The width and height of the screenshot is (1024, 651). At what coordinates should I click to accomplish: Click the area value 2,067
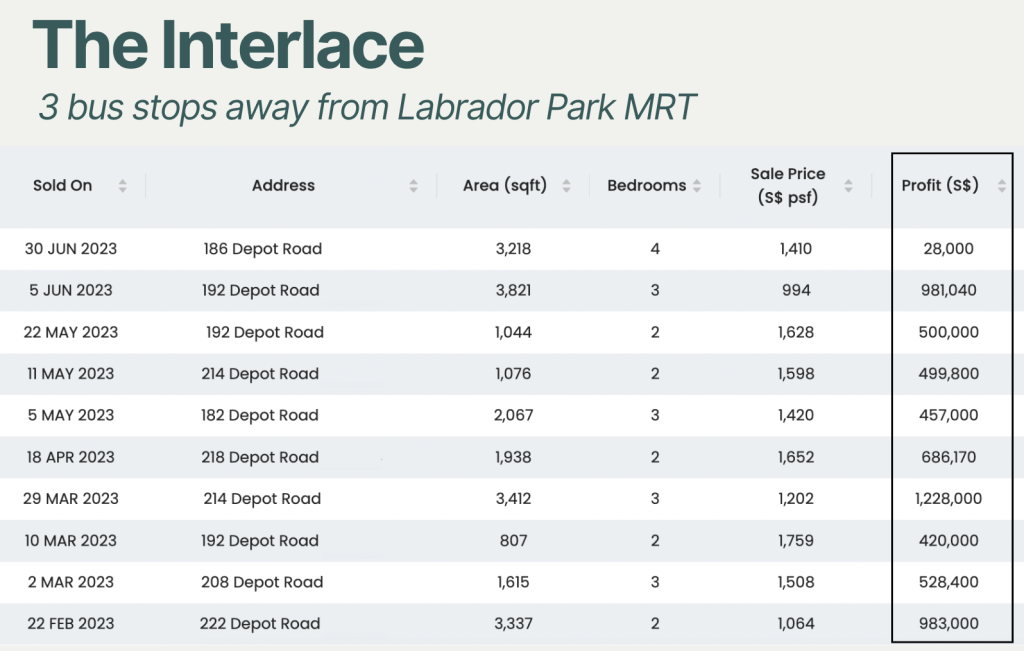[513, 415]
